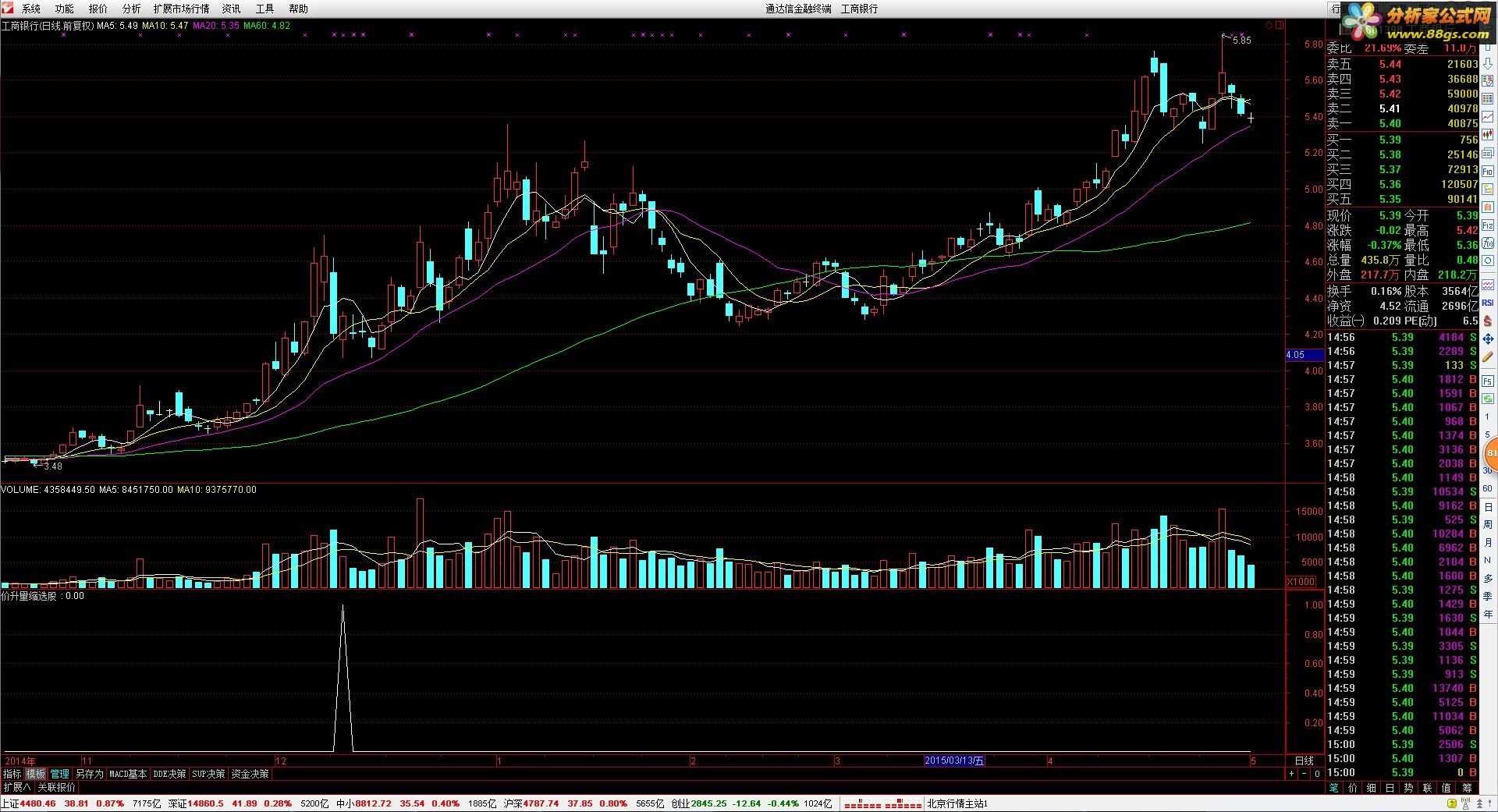Open the 日线 period dropdown
The image size is (1498, 812).
point(1305,761)
